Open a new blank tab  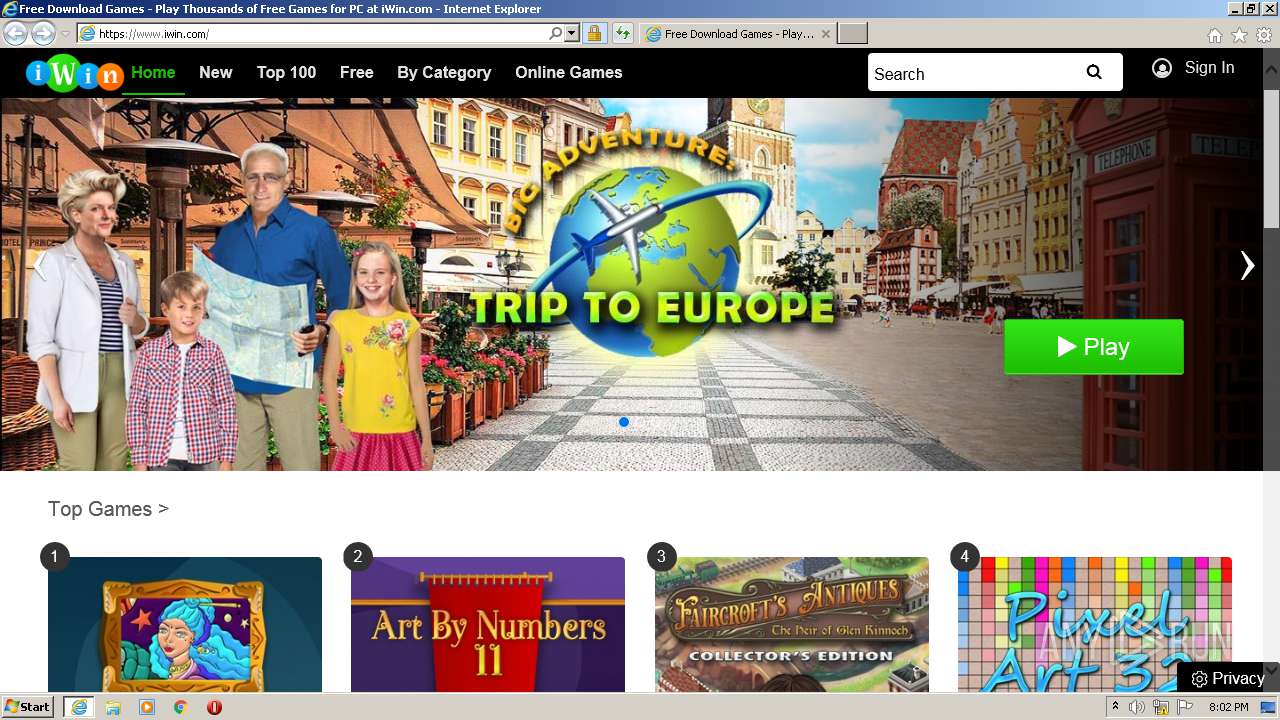(x=852, y=34)
